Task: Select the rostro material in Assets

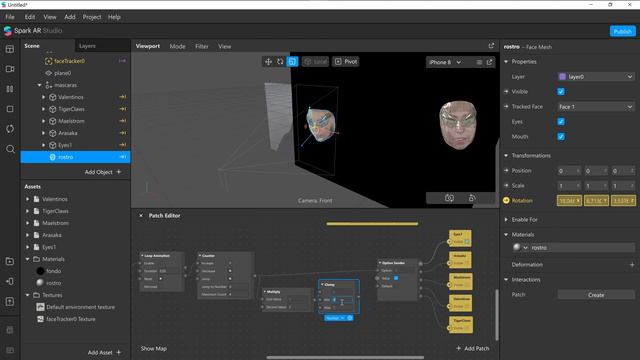Action: tap(53, 283)
